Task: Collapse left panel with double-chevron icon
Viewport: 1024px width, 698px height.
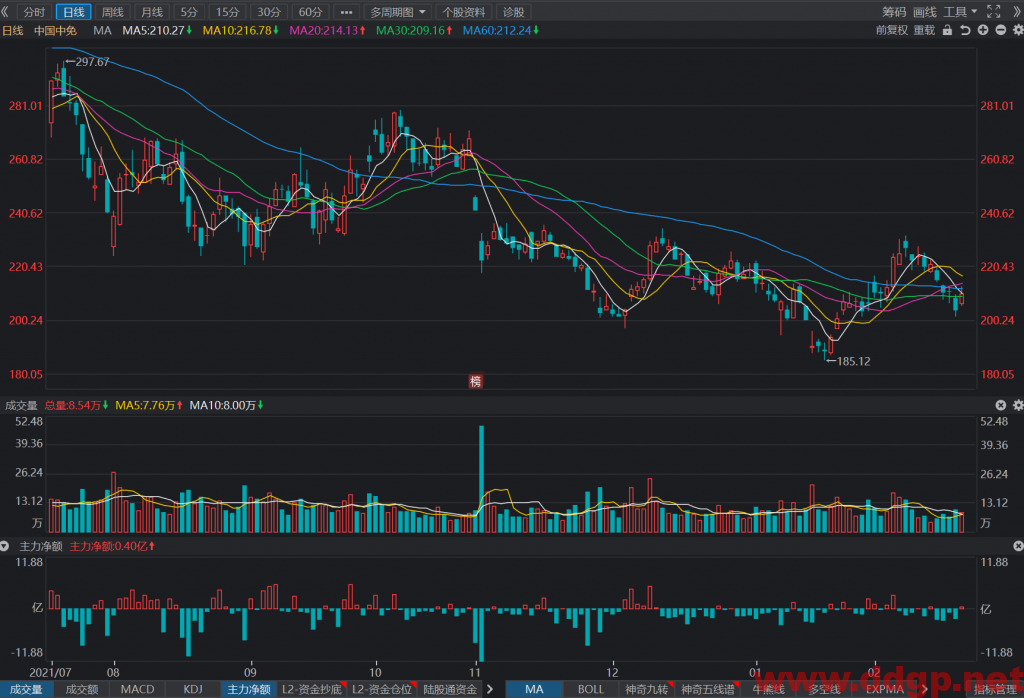Action: (5, 12)
